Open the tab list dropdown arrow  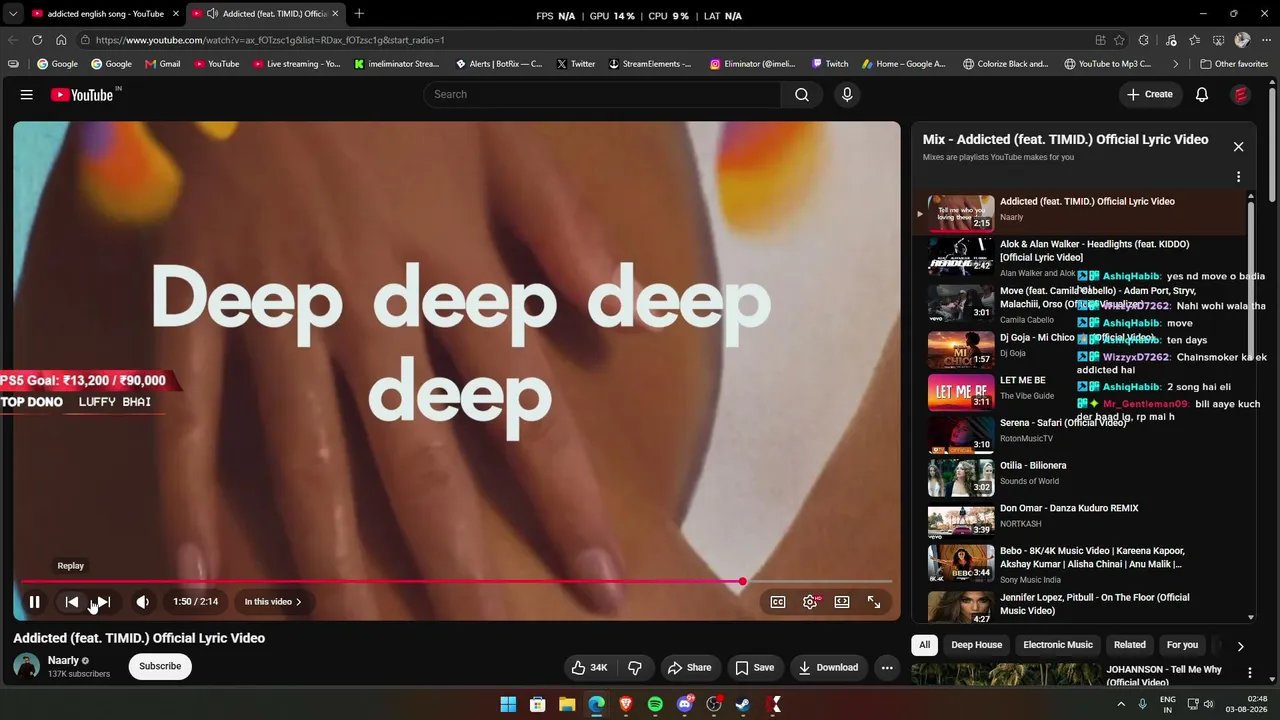[x=13, y=14]
